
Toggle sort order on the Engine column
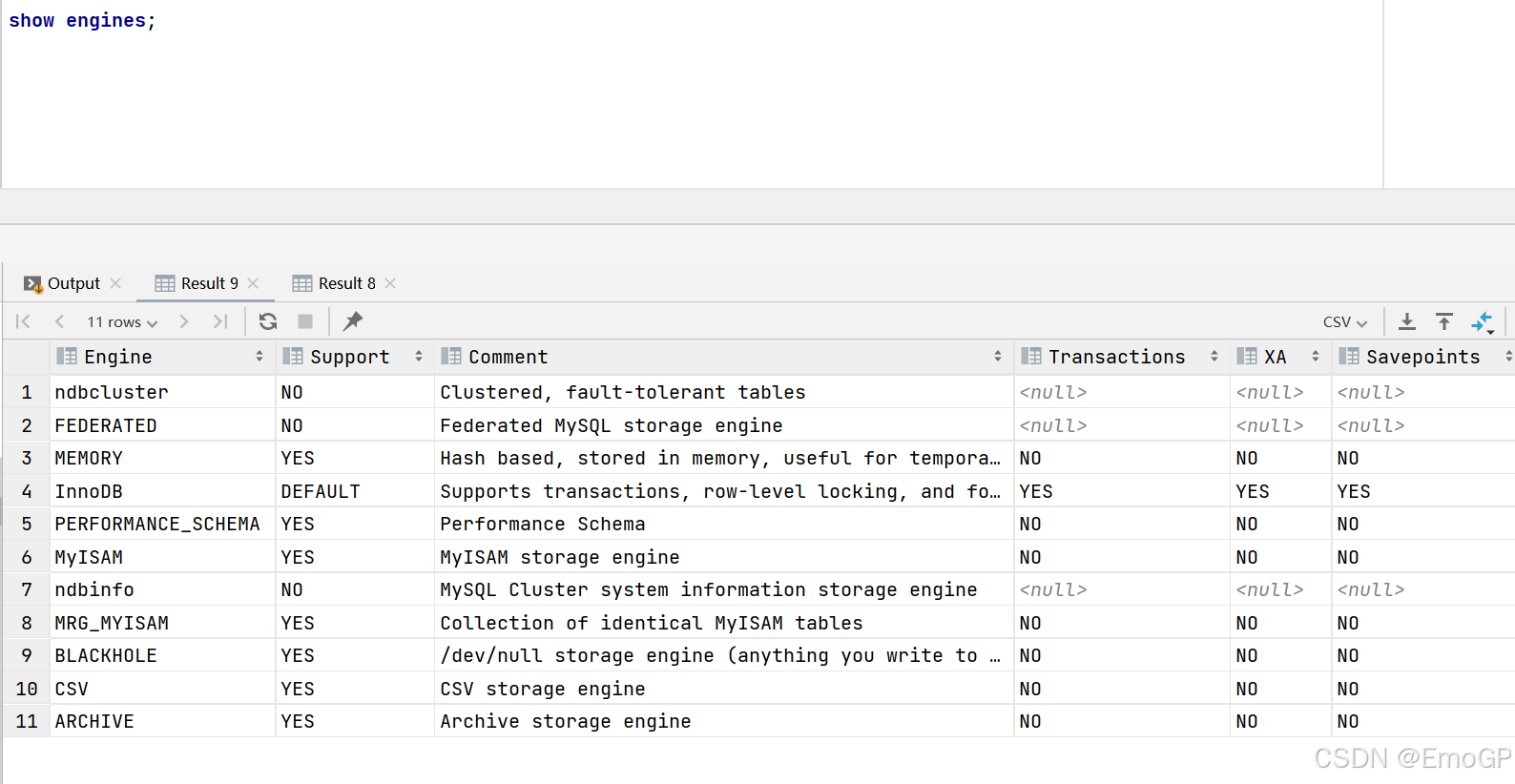pos(259,357)
